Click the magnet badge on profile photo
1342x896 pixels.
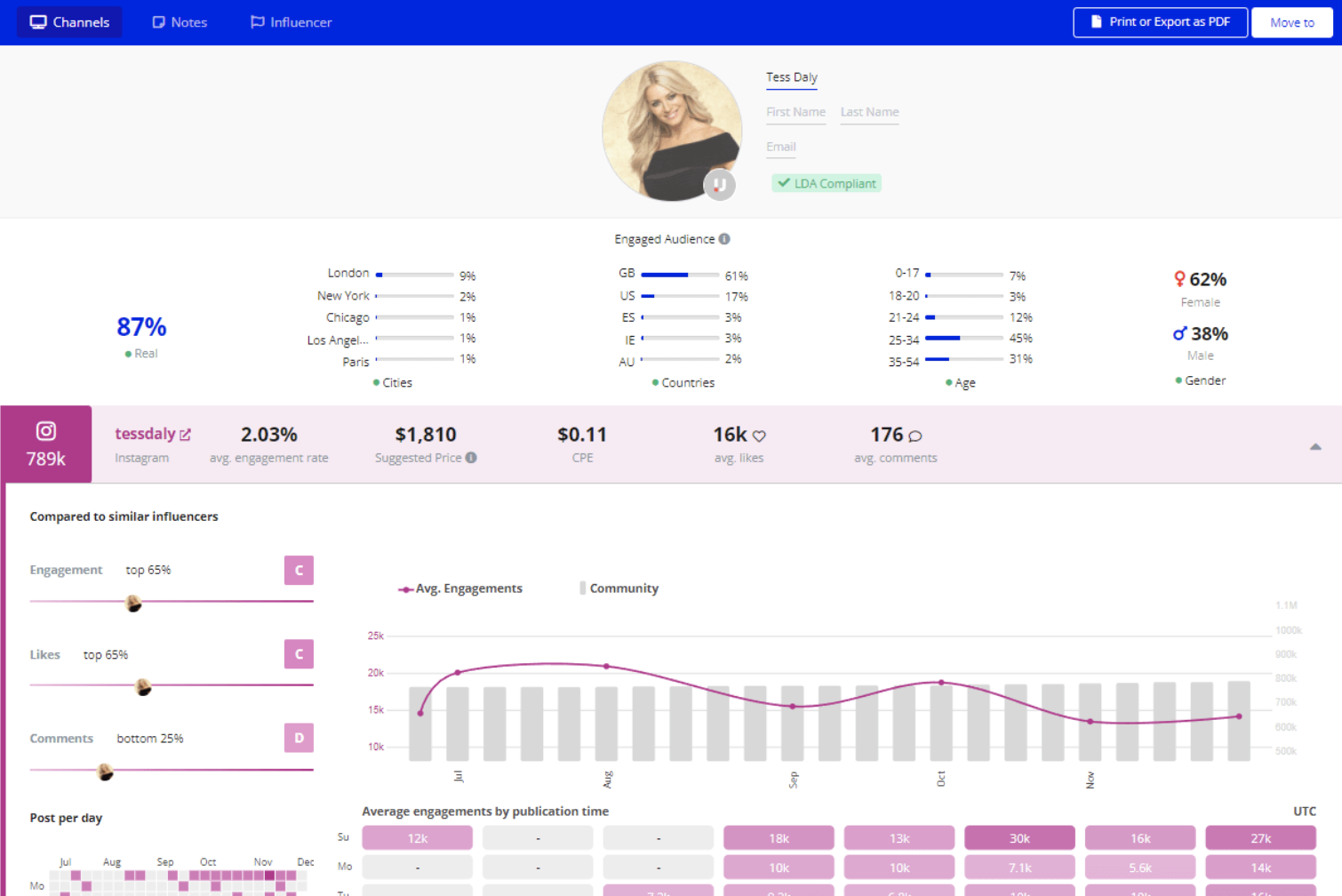[x=719, y=185]
